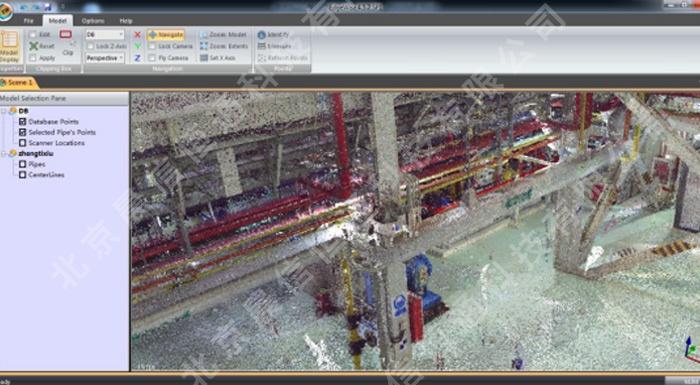Image resolution: width=700 pixels, height=385 pixels.
Task: Click inside the 3D point cloud viewport
Action: [415, 231]
